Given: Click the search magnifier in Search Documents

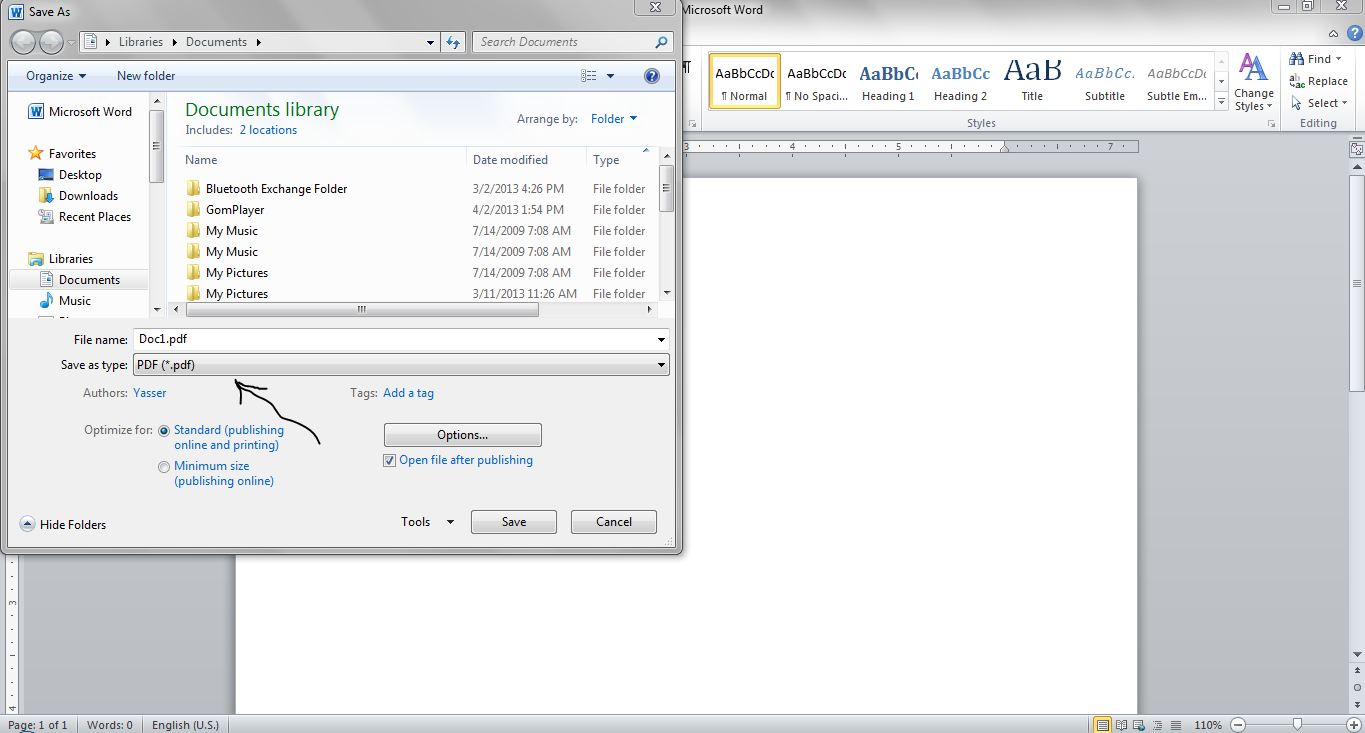Looking at the screenshot, I should [x=661, y=42].
